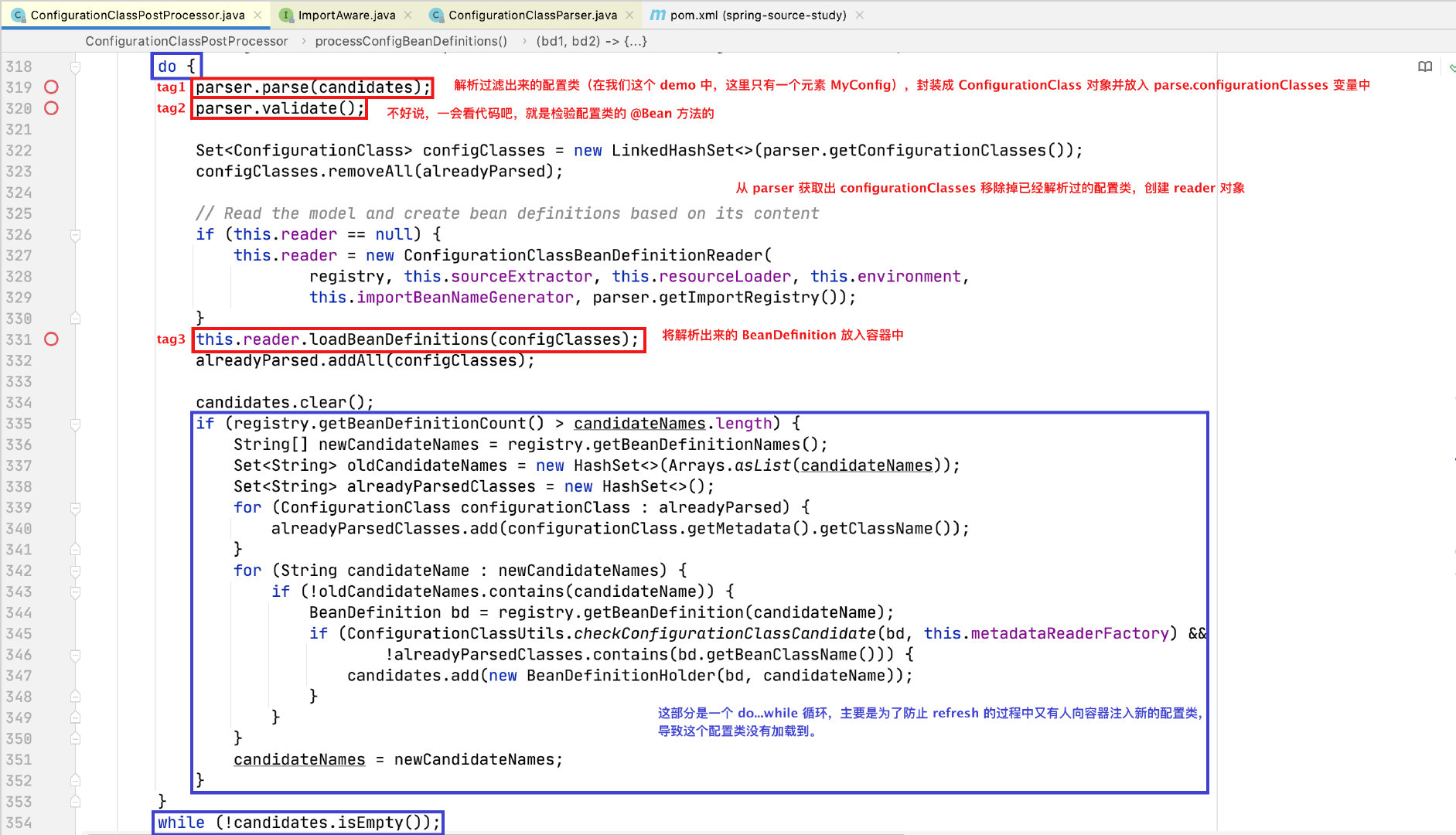Toggle breakpoint on line 319
This screenshot has width=1456, height=835.
click(51, 87)
